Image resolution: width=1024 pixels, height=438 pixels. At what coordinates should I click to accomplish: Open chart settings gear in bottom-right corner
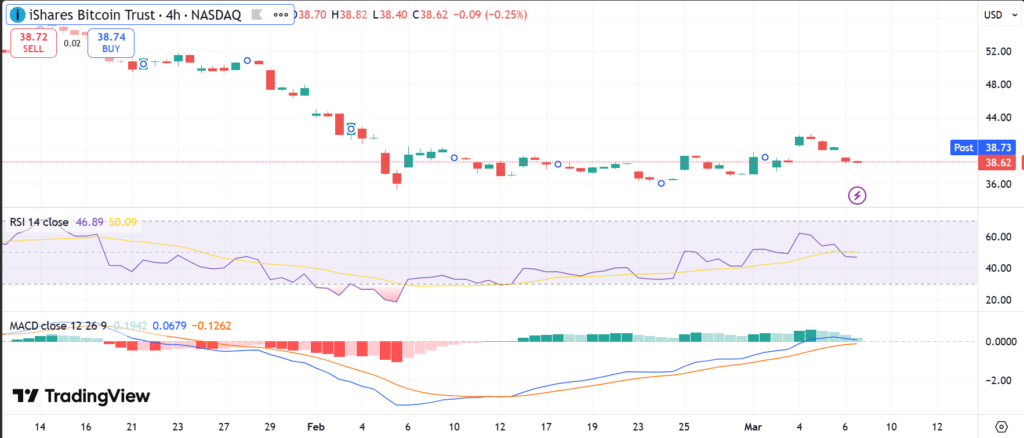click(x=1002, y=424)
